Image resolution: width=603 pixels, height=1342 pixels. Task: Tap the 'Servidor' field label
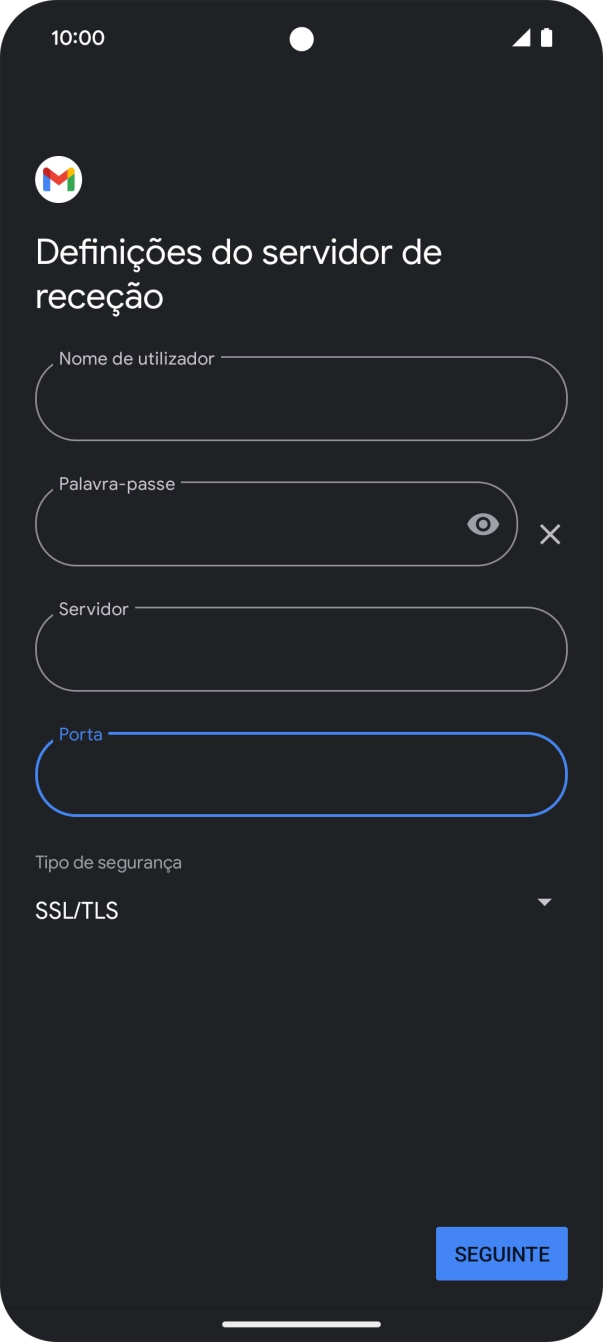(x=94, y=609)
